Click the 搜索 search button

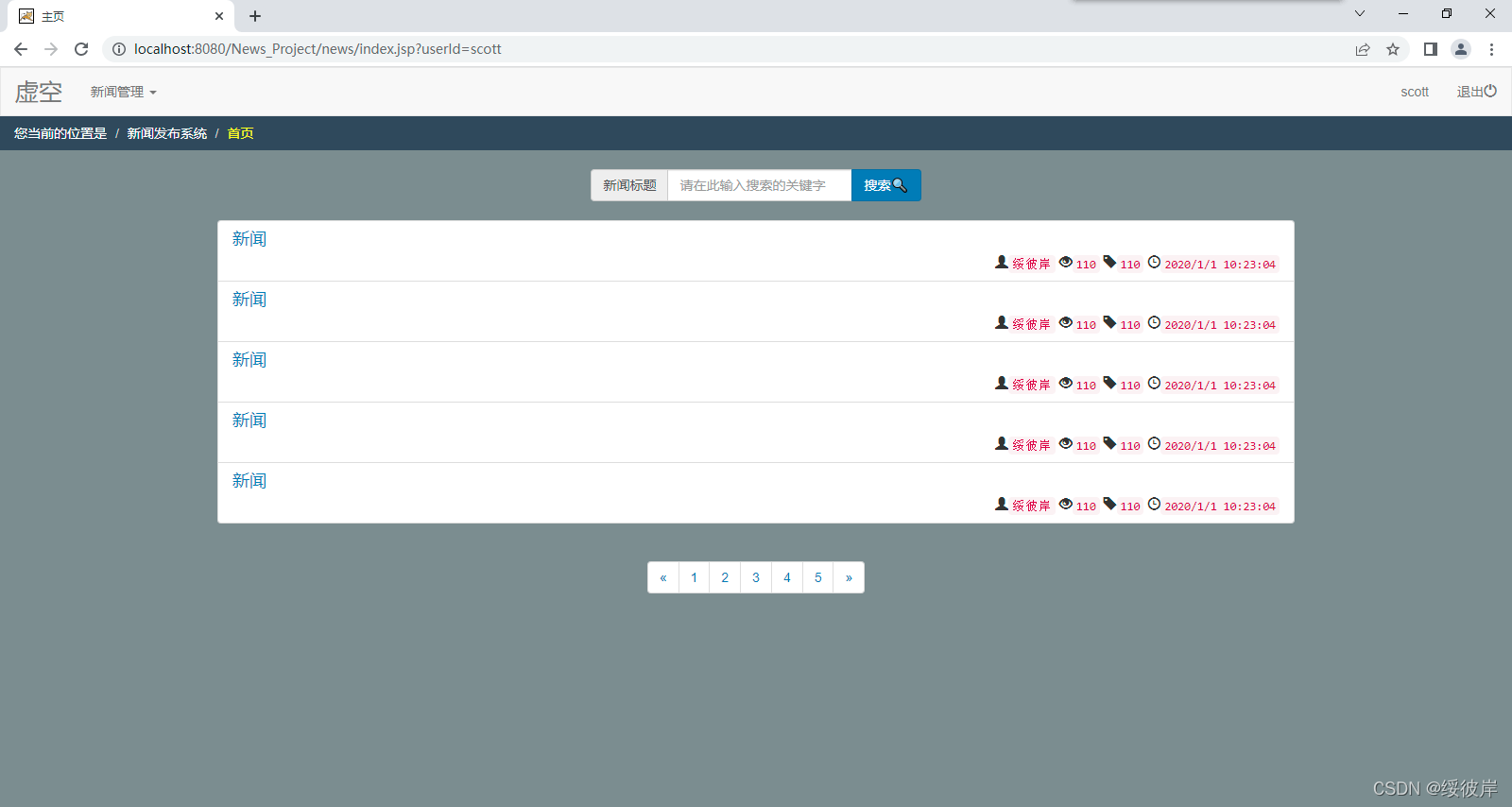tap(886, 185)
